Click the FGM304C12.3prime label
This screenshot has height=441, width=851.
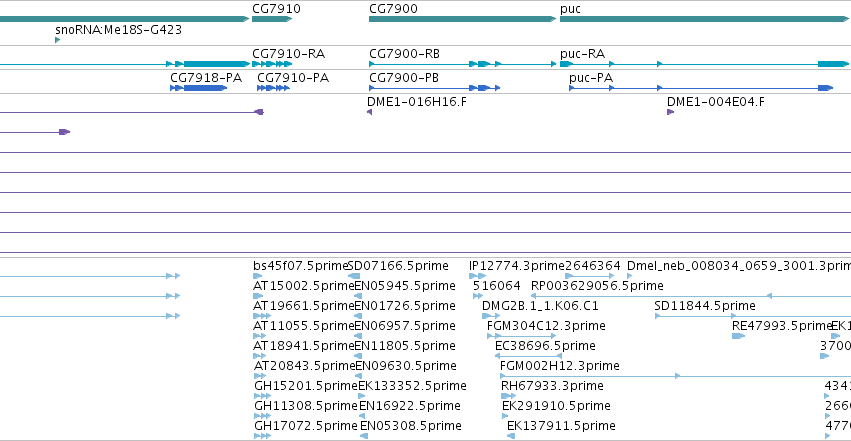click(x=546, y=326)
